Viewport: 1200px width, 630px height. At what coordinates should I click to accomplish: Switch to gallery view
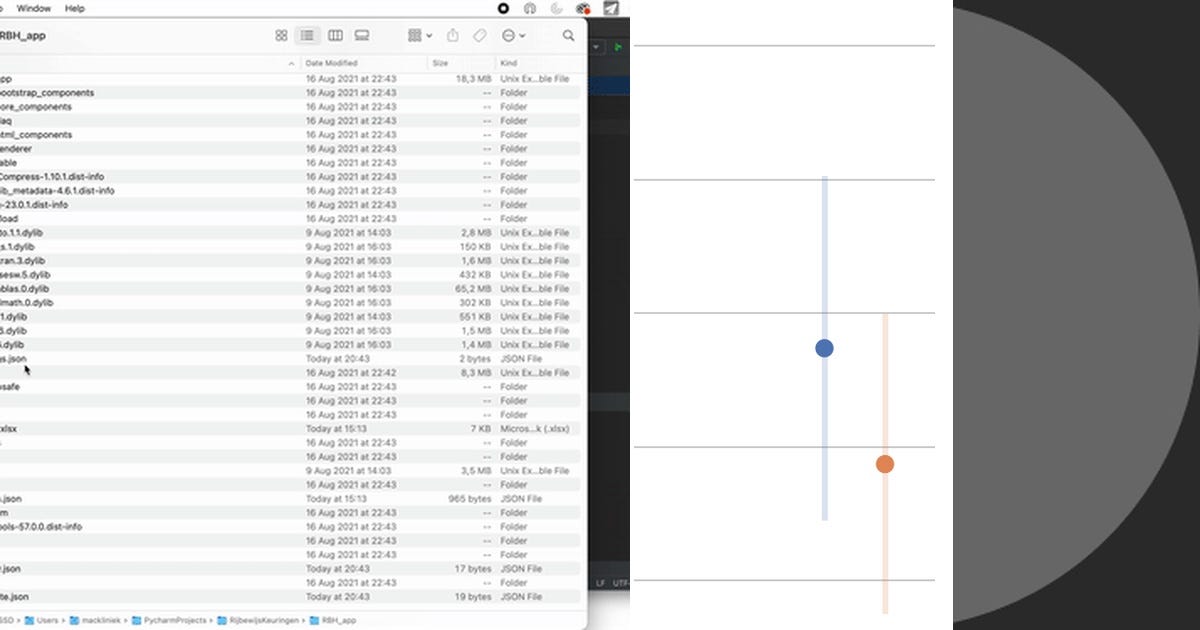coord(362,36)
